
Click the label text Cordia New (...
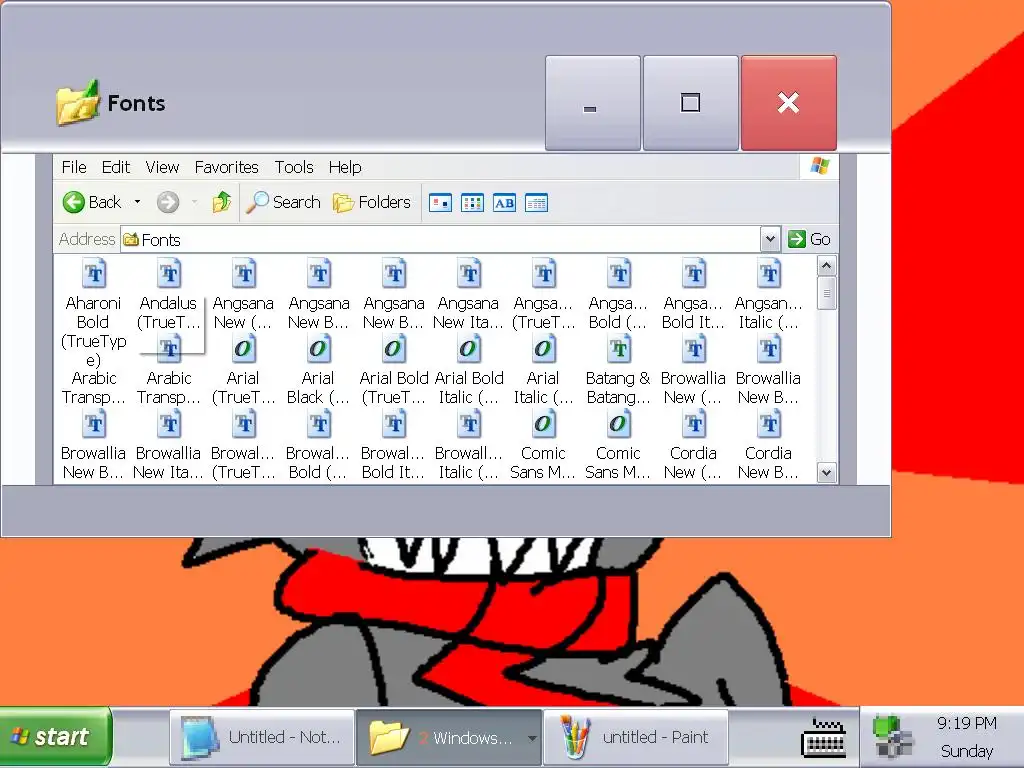[693, 463]
